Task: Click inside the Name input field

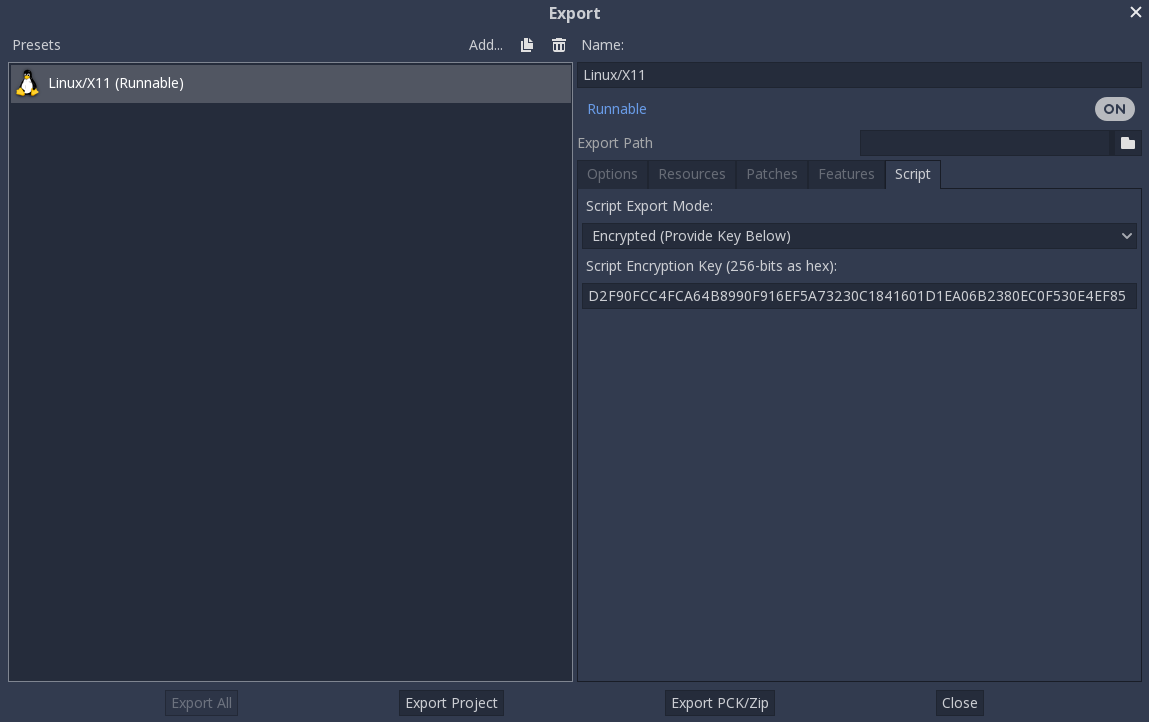Action: 859,75
